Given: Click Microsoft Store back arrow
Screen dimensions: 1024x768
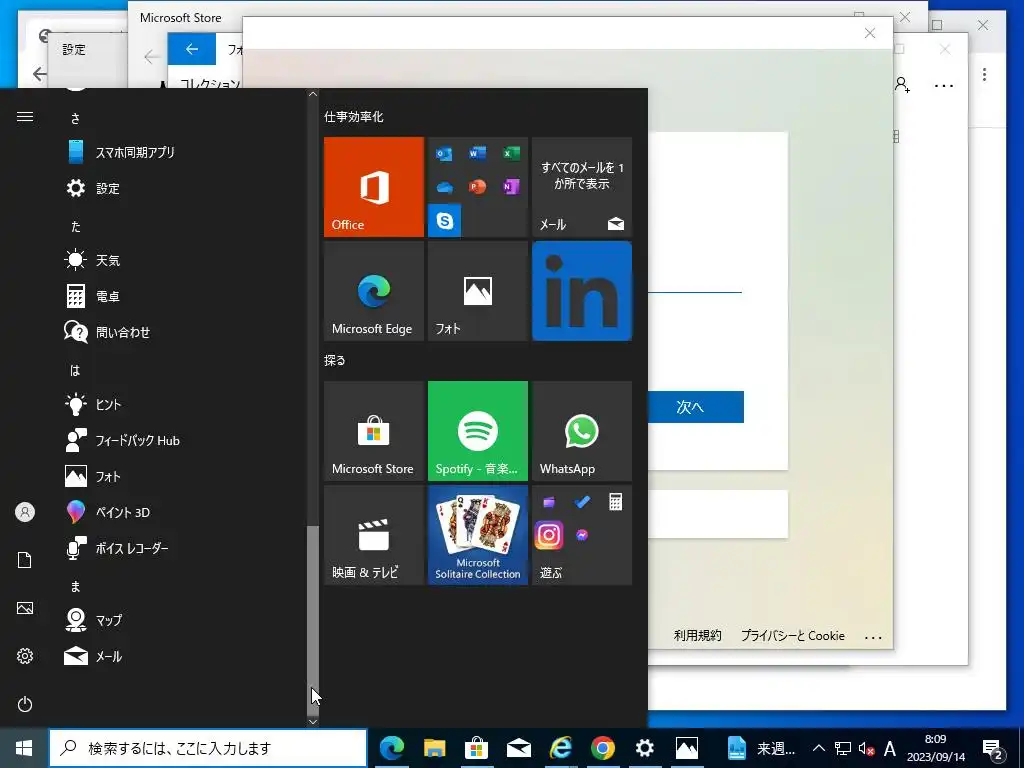Looking at the screenshot, I should pos(152,57).
